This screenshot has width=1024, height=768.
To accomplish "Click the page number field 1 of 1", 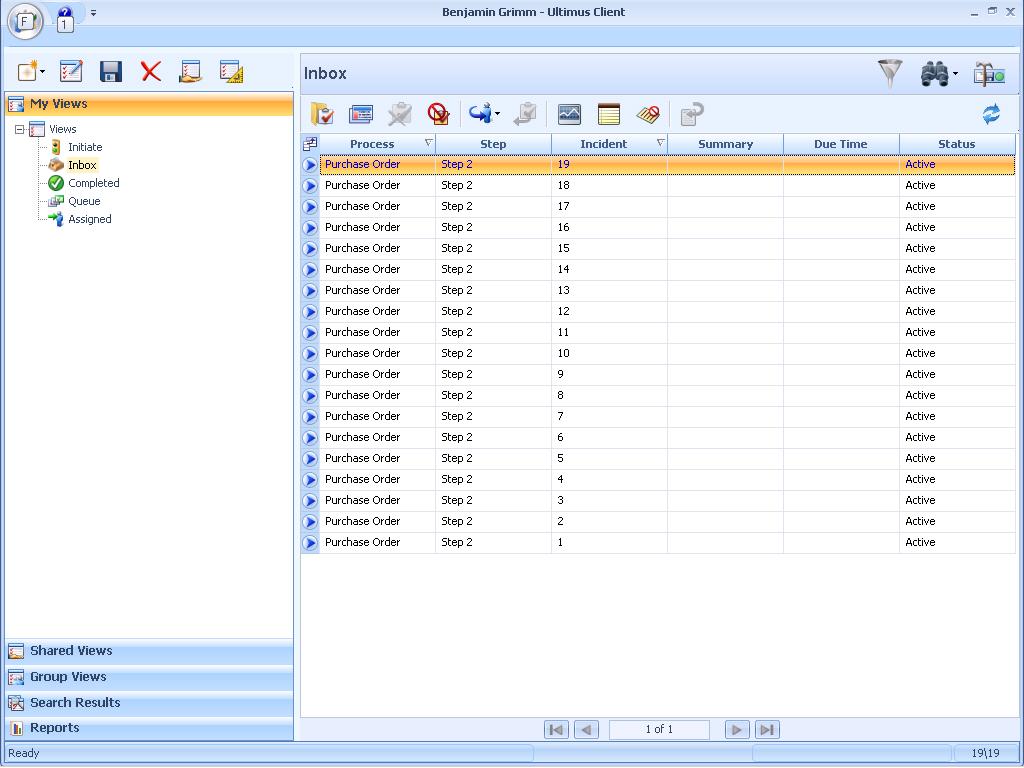I will pos(659,729).
